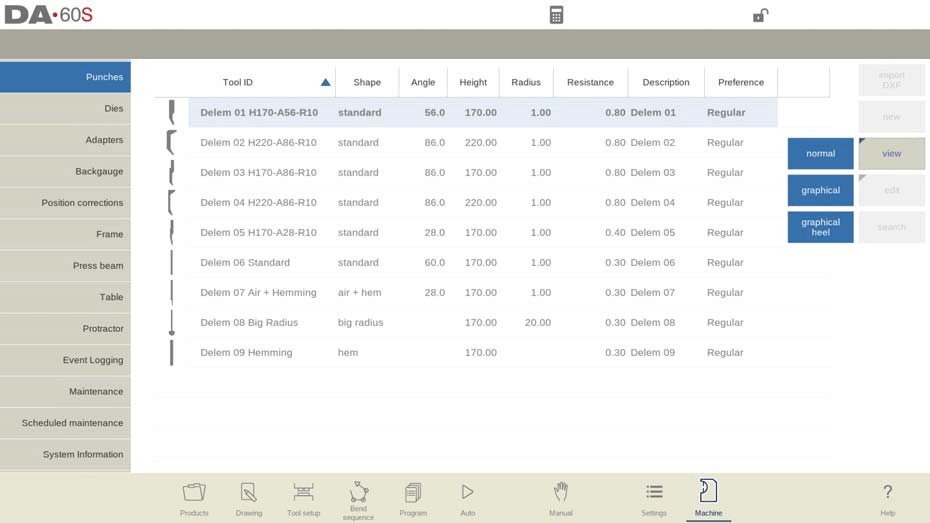930x523 pixels.
Task: Select row Delem 03 H170-A86-R10
Action: 483,173
